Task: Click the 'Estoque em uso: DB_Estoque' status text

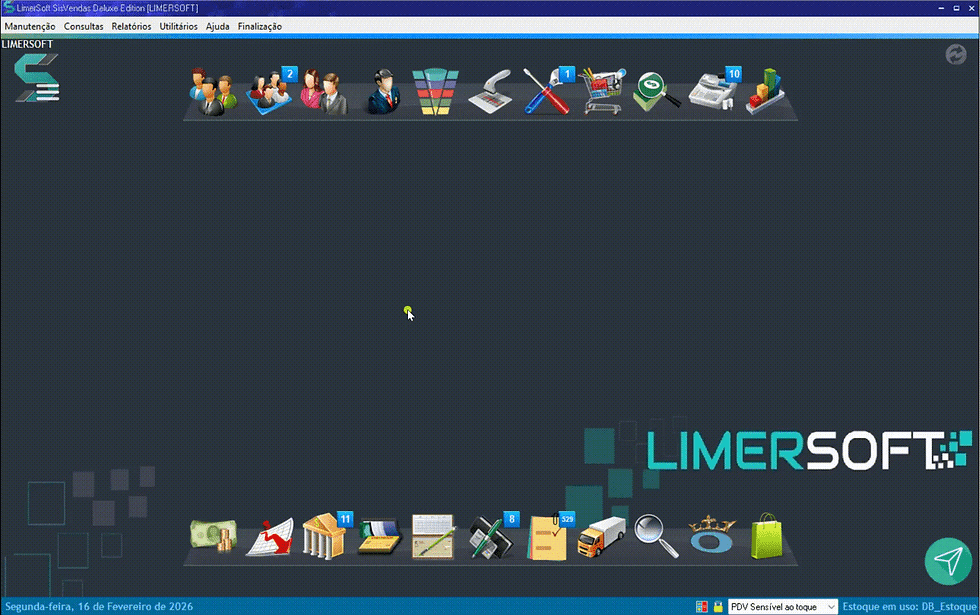Action: (x=909, y=606)
